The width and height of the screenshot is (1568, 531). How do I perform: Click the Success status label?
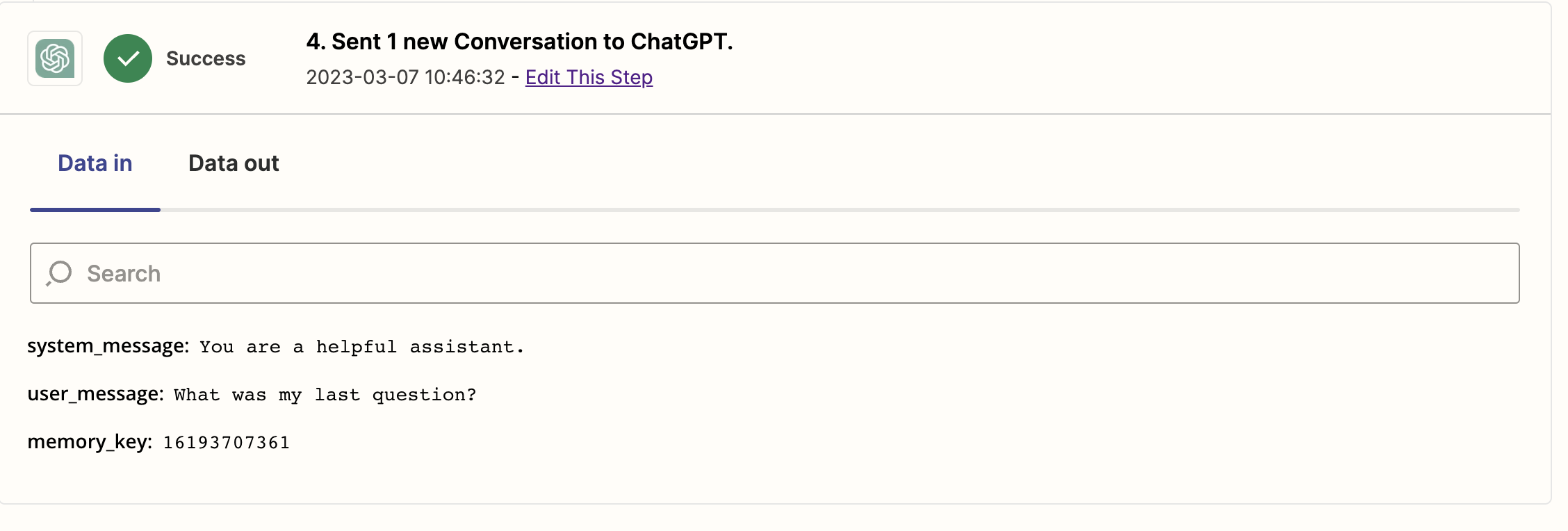[x=206, y=58]
